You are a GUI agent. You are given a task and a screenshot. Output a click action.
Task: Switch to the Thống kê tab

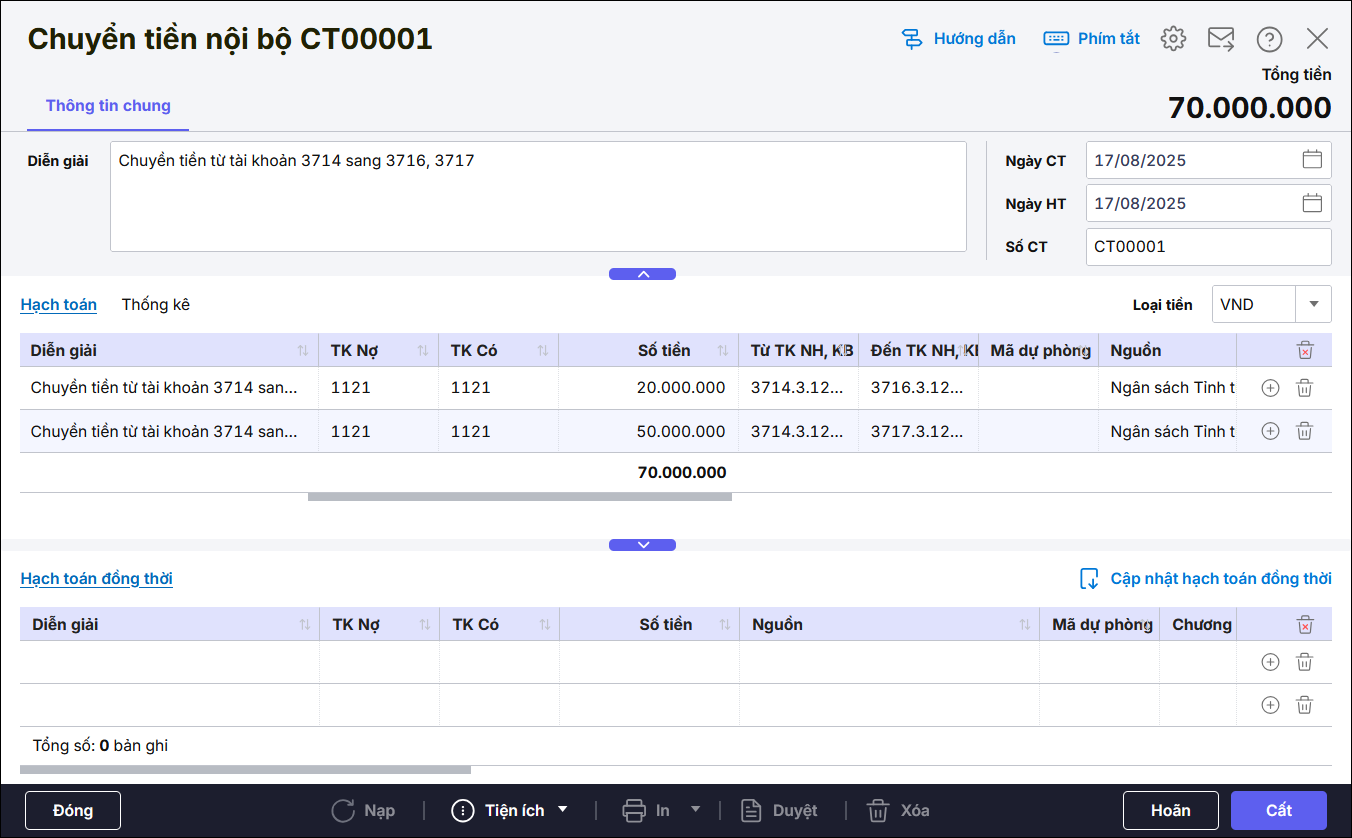(x=155, y=304)
